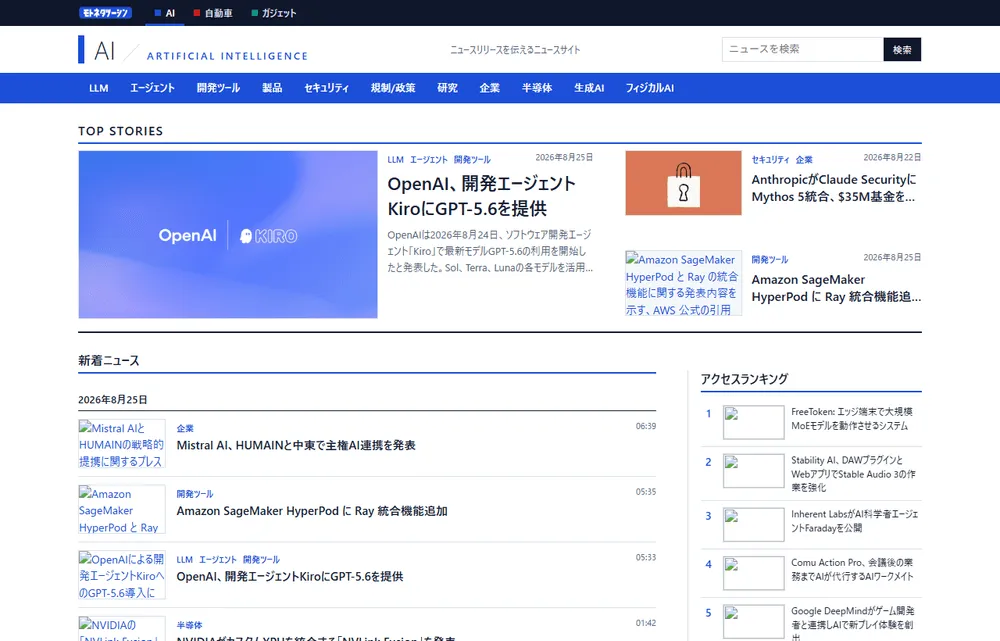Switch to the 自動車 tab
Screen dimensions: 1000x641
213,13
